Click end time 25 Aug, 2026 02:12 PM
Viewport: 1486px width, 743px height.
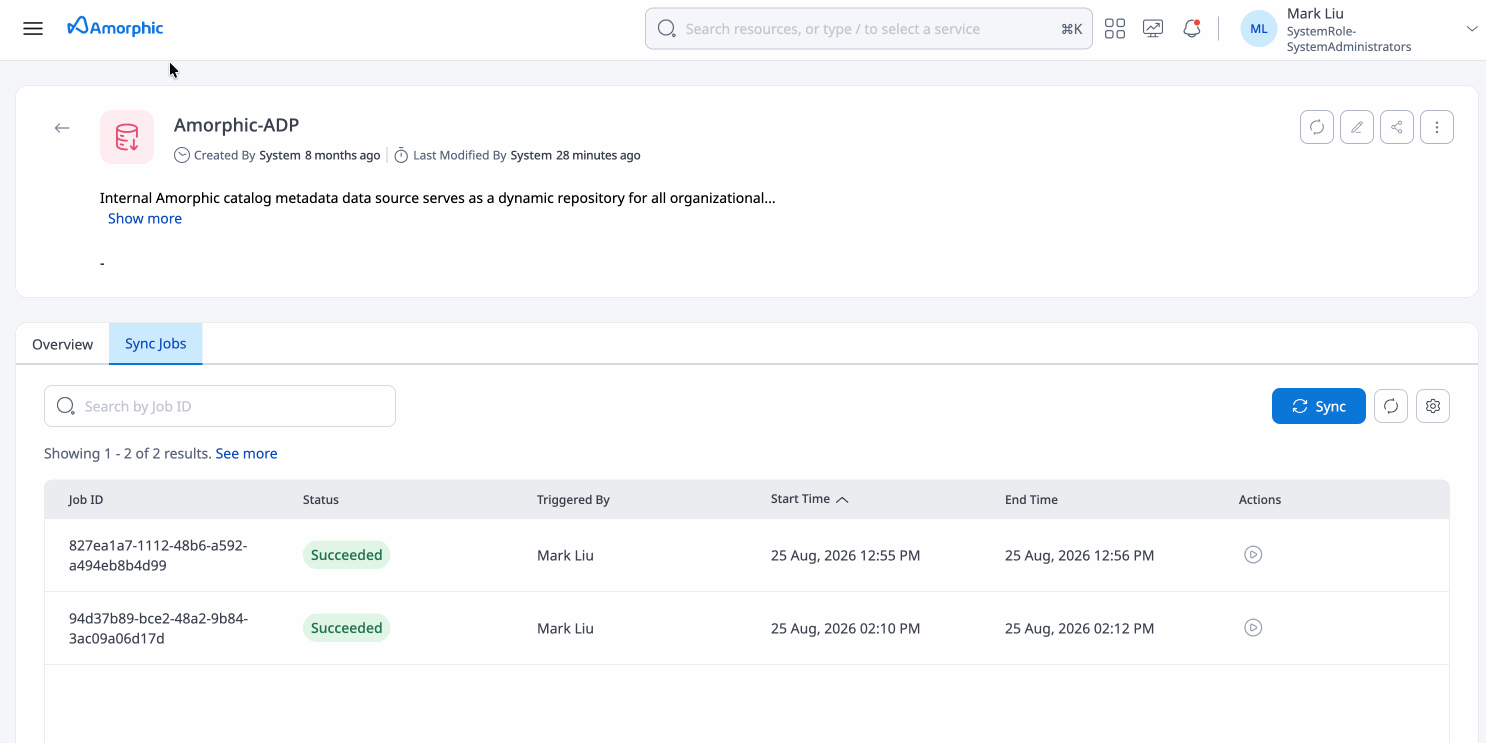click(x=1079, y=629)
